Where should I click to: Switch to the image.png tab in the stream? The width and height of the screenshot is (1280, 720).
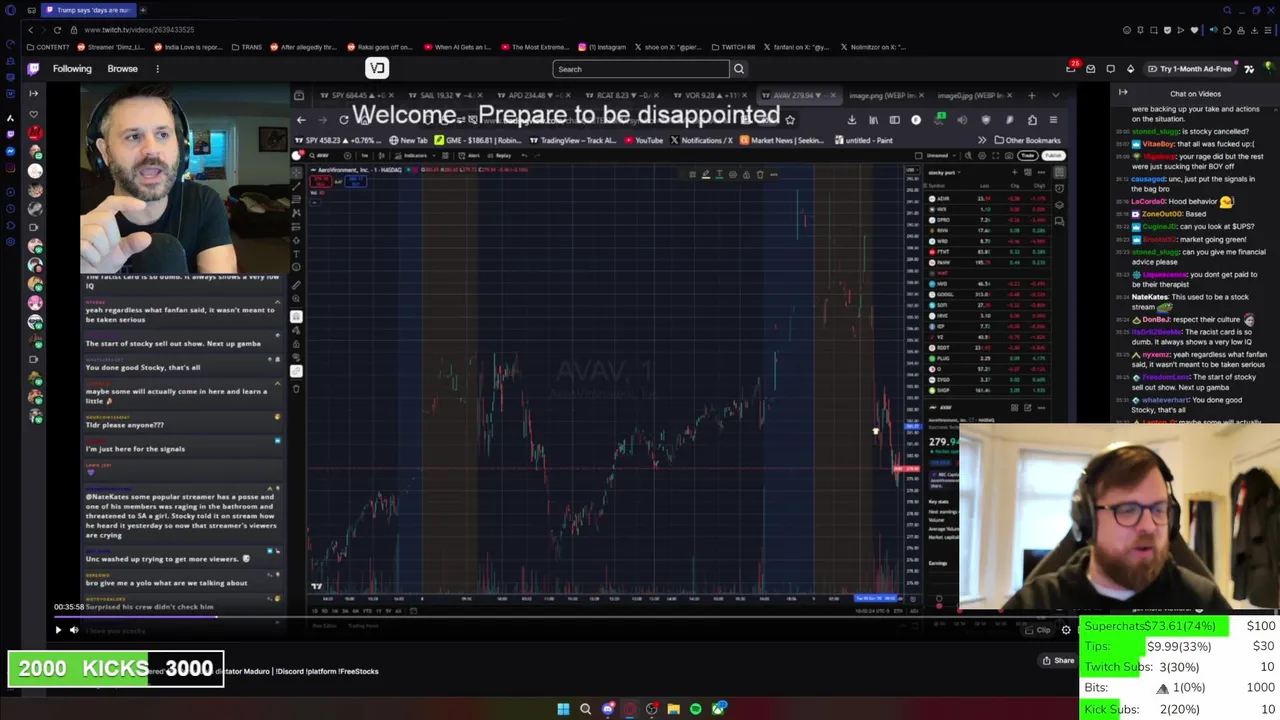click(x=888, y=95)
